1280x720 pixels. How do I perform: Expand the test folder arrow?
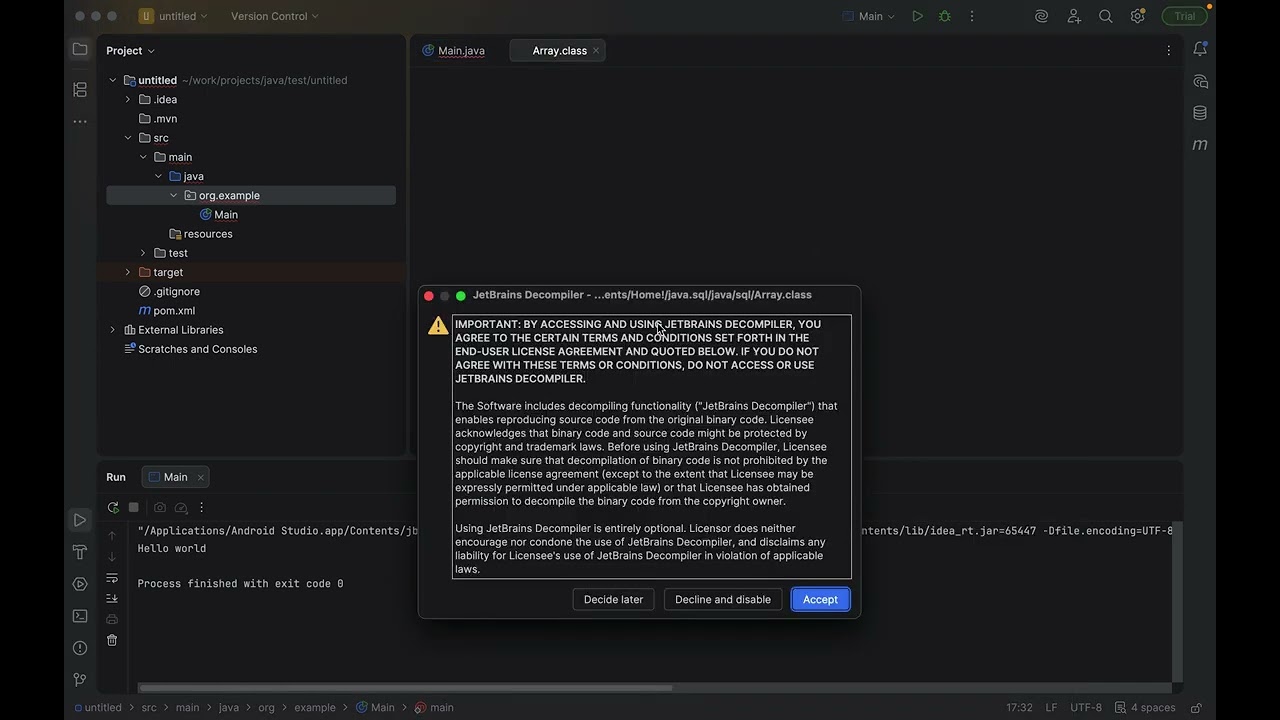pos(143,253)
